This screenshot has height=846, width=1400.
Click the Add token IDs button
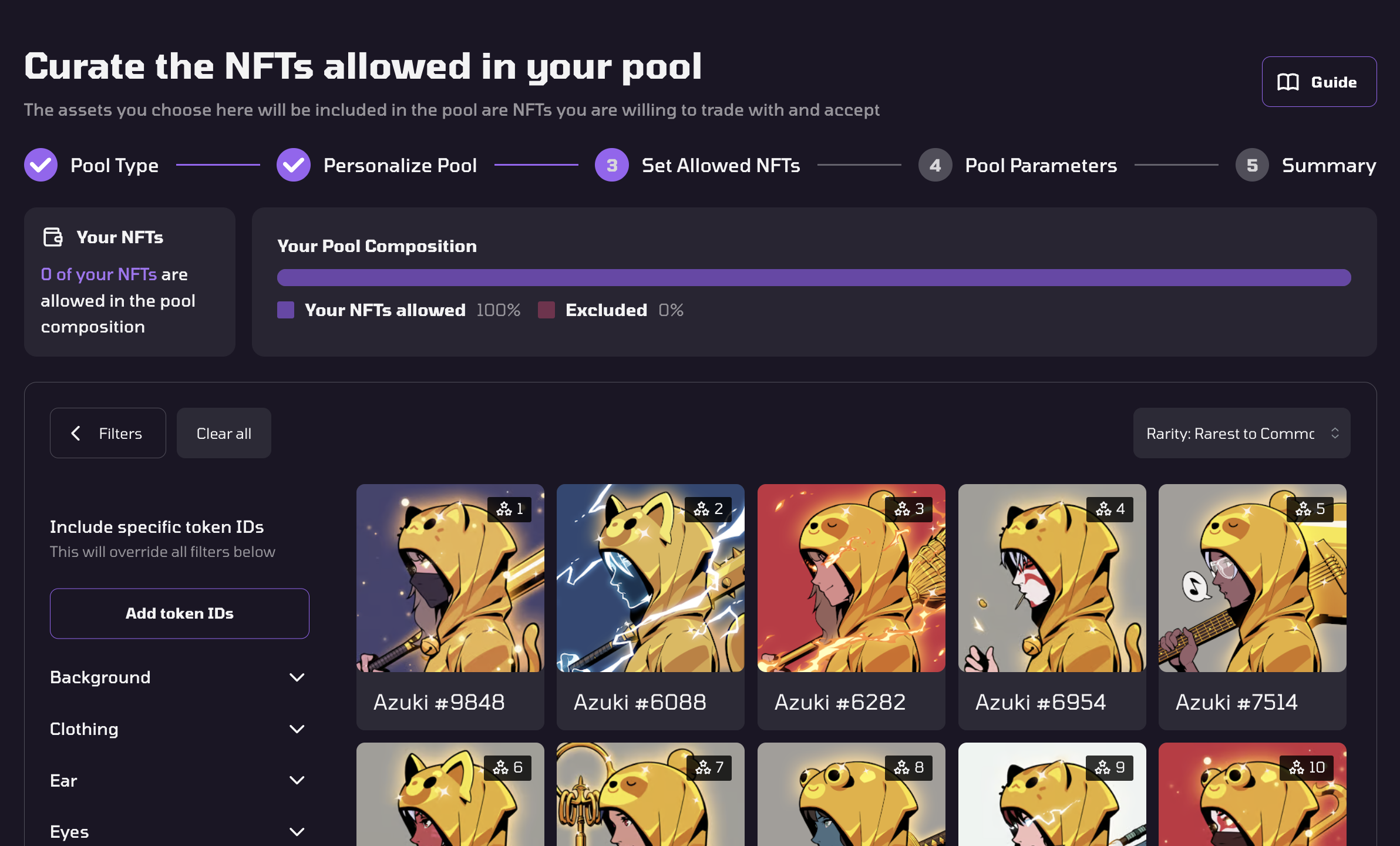[179, 613]
